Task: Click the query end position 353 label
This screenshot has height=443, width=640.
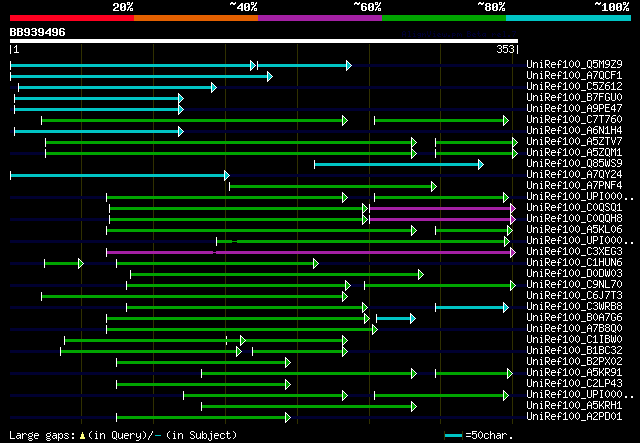Action: pos(505,49)
